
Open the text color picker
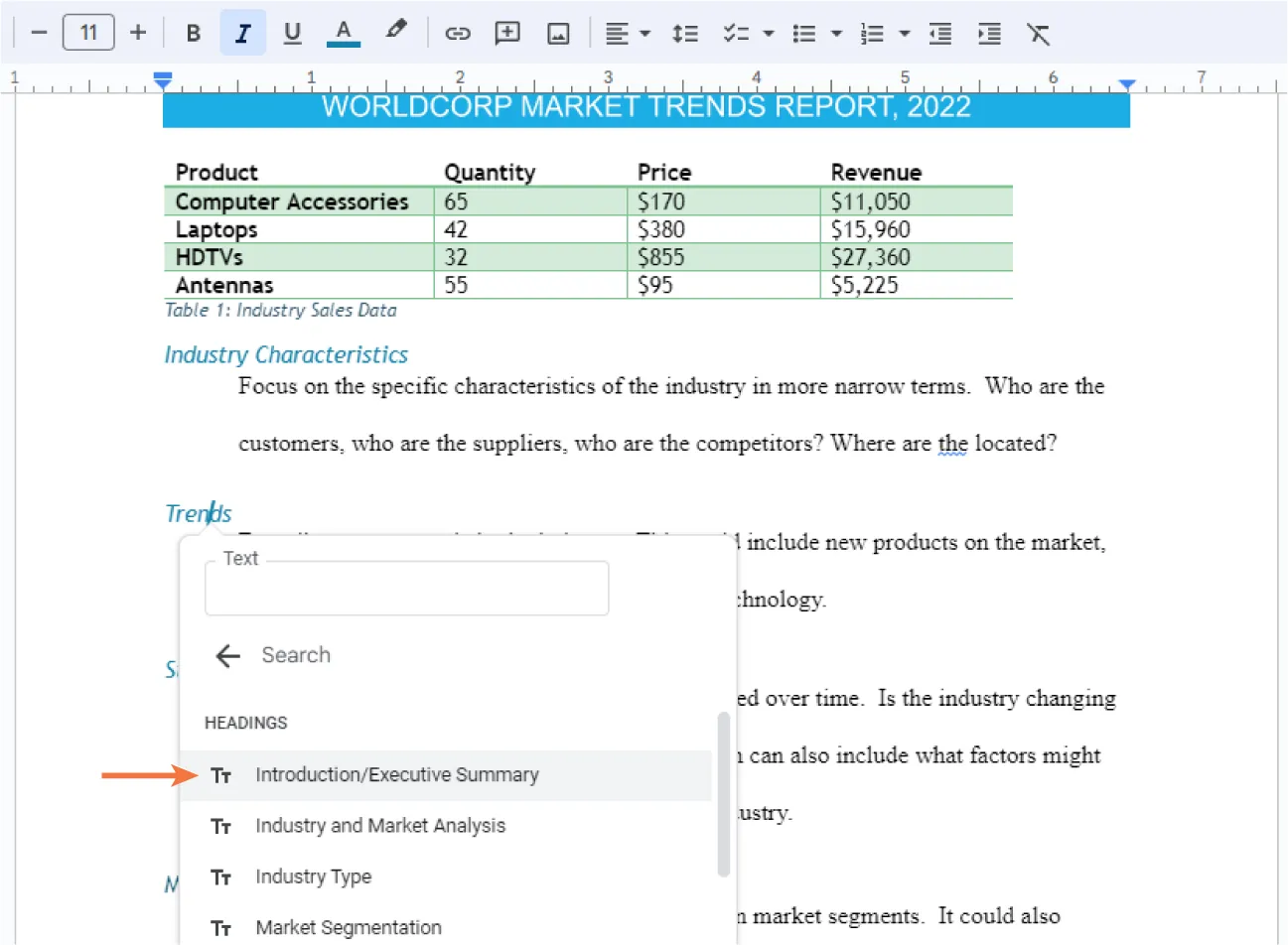[344, 33]
